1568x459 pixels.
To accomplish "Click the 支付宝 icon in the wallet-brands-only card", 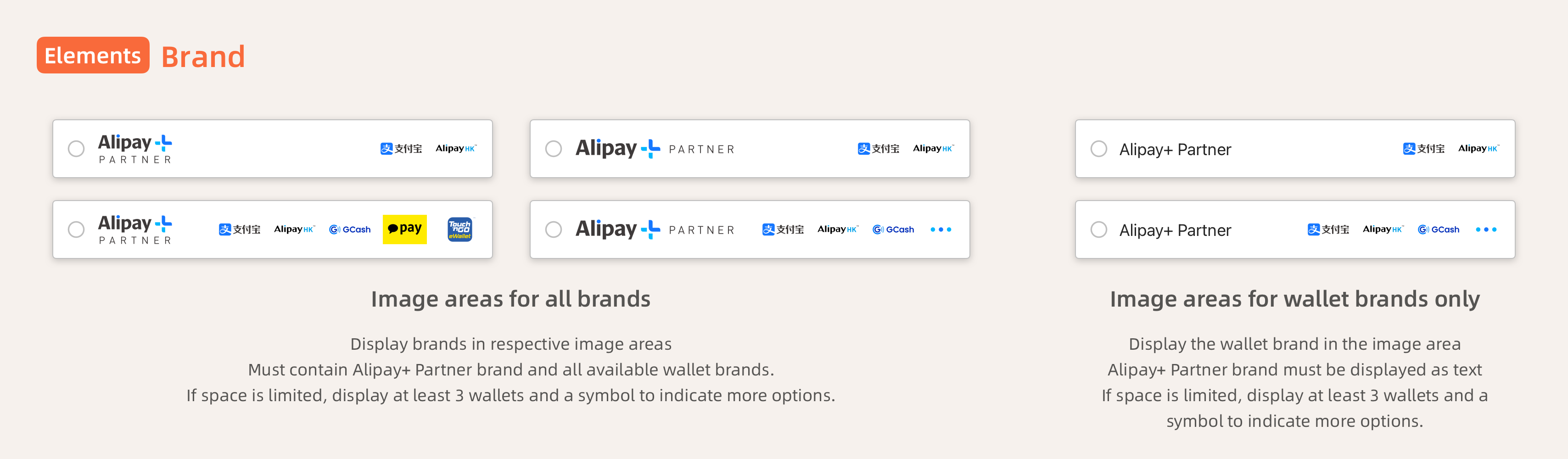I will [x=1424, y=149].
